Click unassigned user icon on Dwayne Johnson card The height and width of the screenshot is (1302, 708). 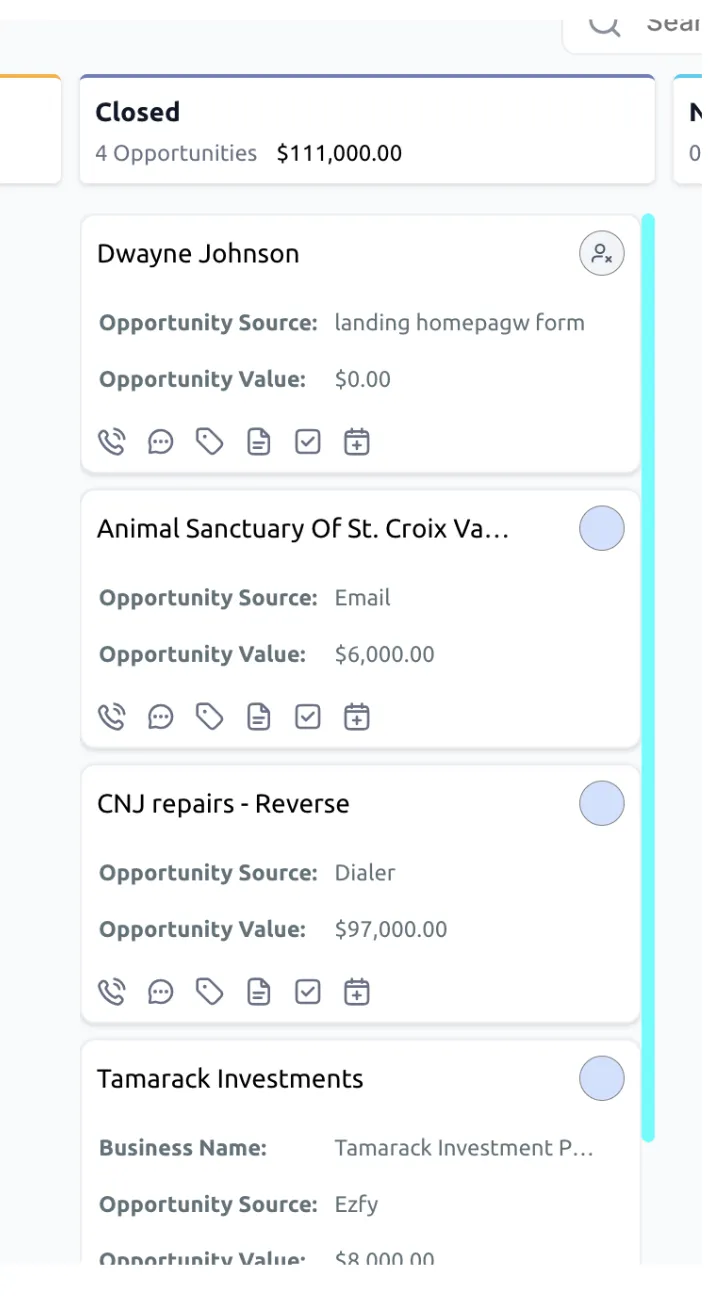pos(602,254)
